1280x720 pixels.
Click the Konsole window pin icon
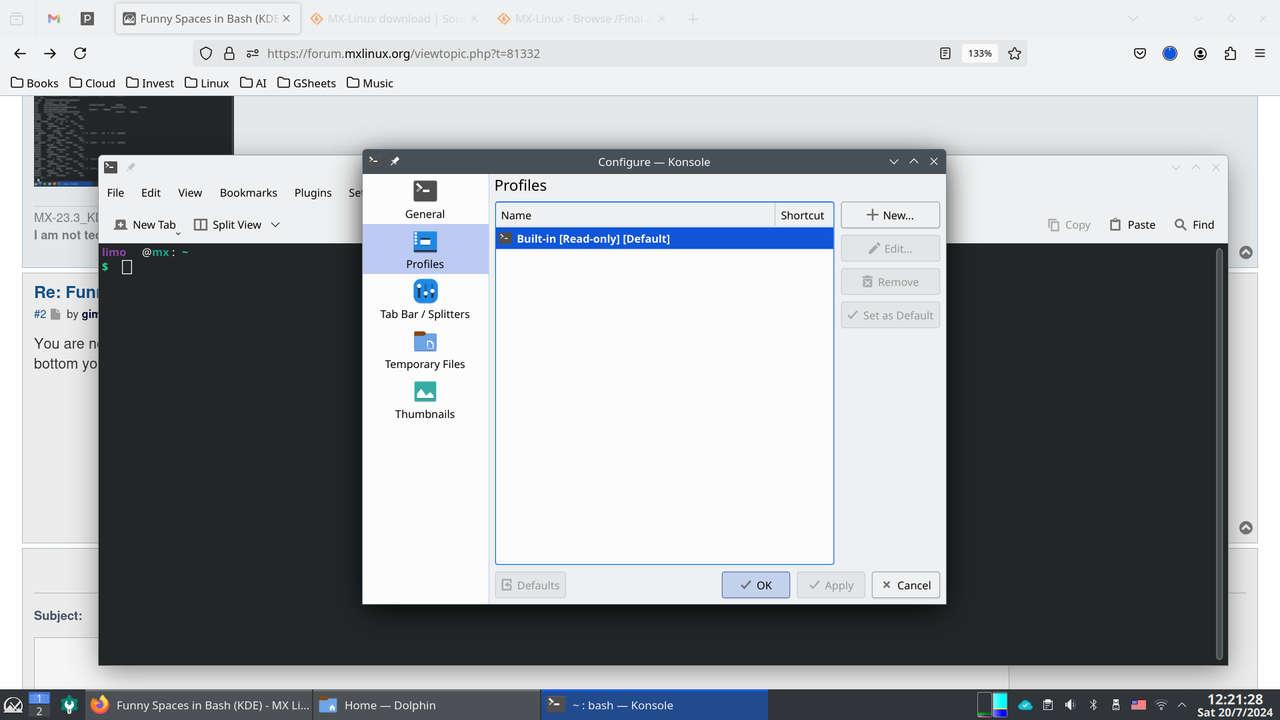tap(131, 167)
